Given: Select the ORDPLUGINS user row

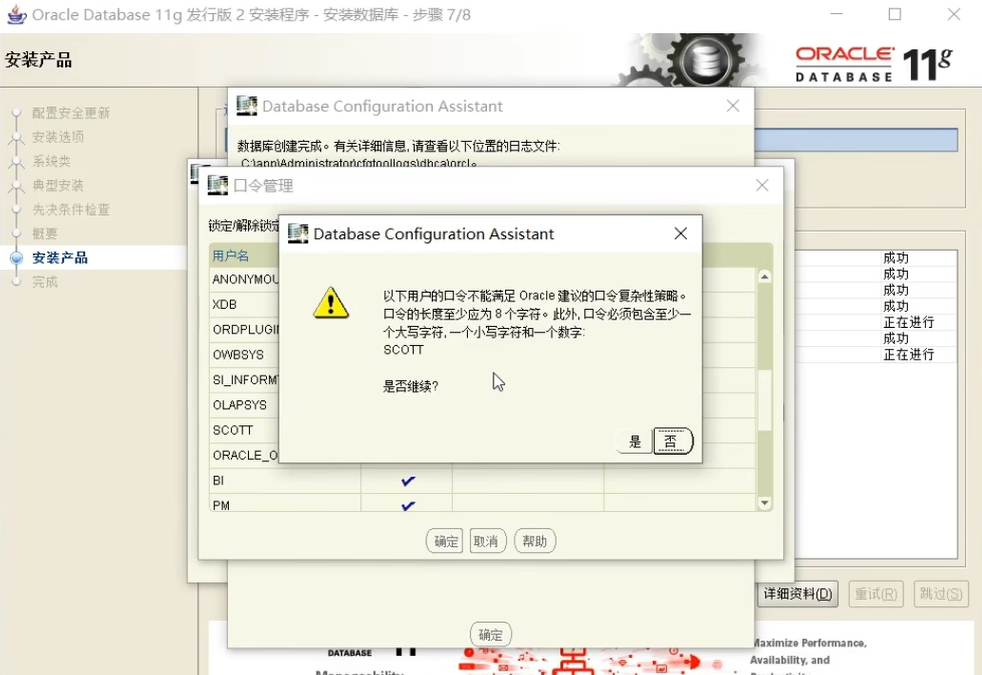Looking at the screenshot, I should (x=245, y=329).
